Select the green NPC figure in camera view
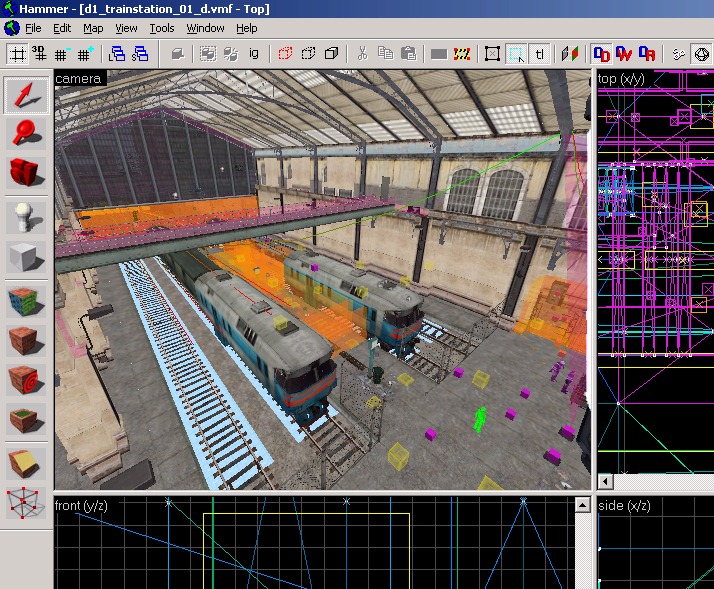 click(479, 419)
